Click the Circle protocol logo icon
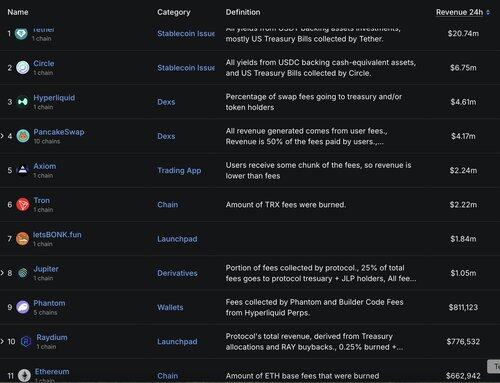 [23, 68]
